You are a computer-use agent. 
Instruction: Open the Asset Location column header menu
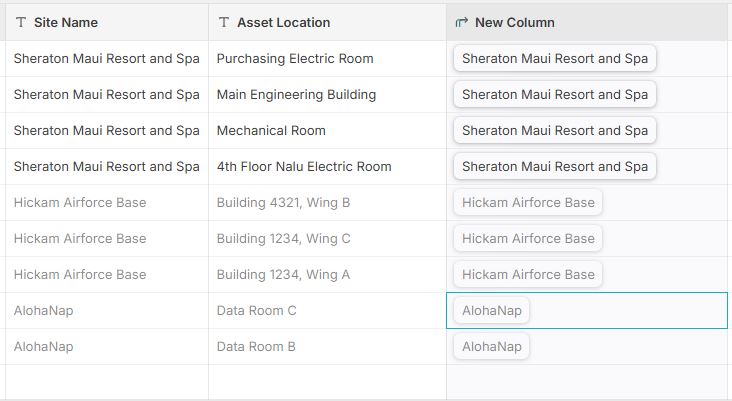(x=327, y=22)
